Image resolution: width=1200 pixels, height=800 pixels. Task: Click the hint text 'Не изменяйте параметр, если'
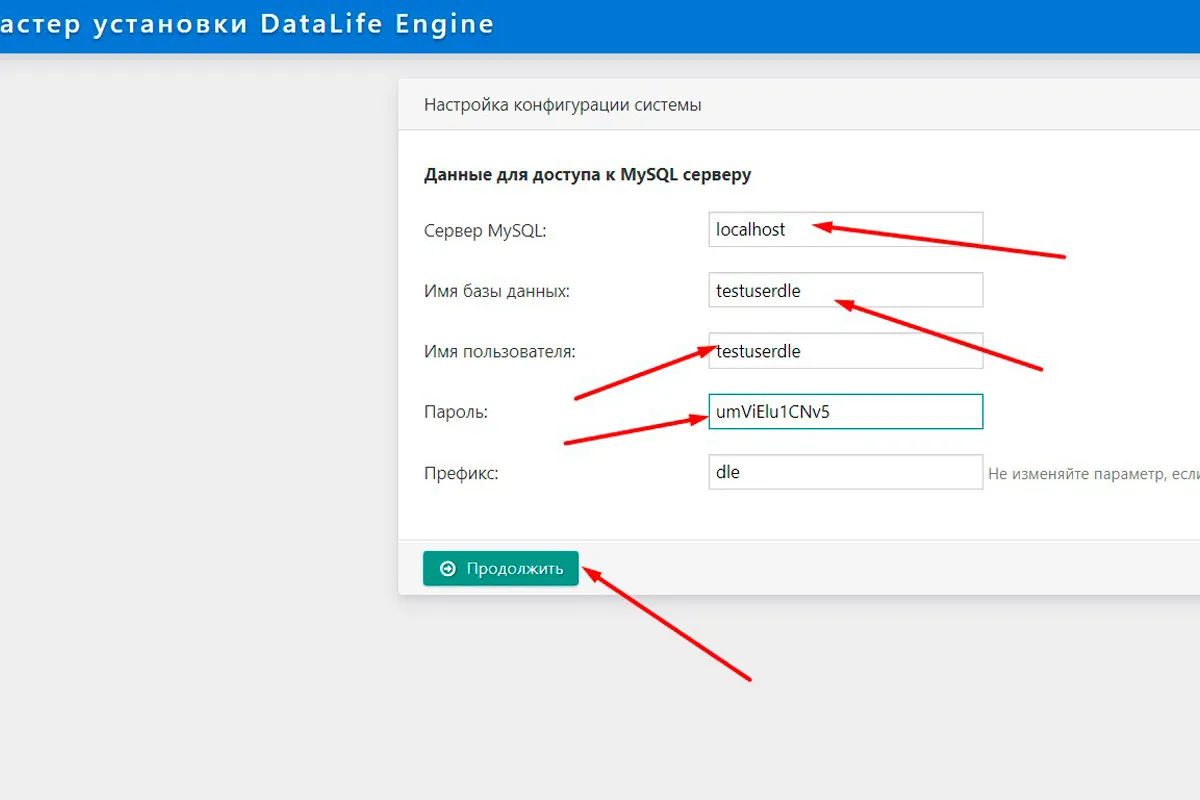(1094, 473)
